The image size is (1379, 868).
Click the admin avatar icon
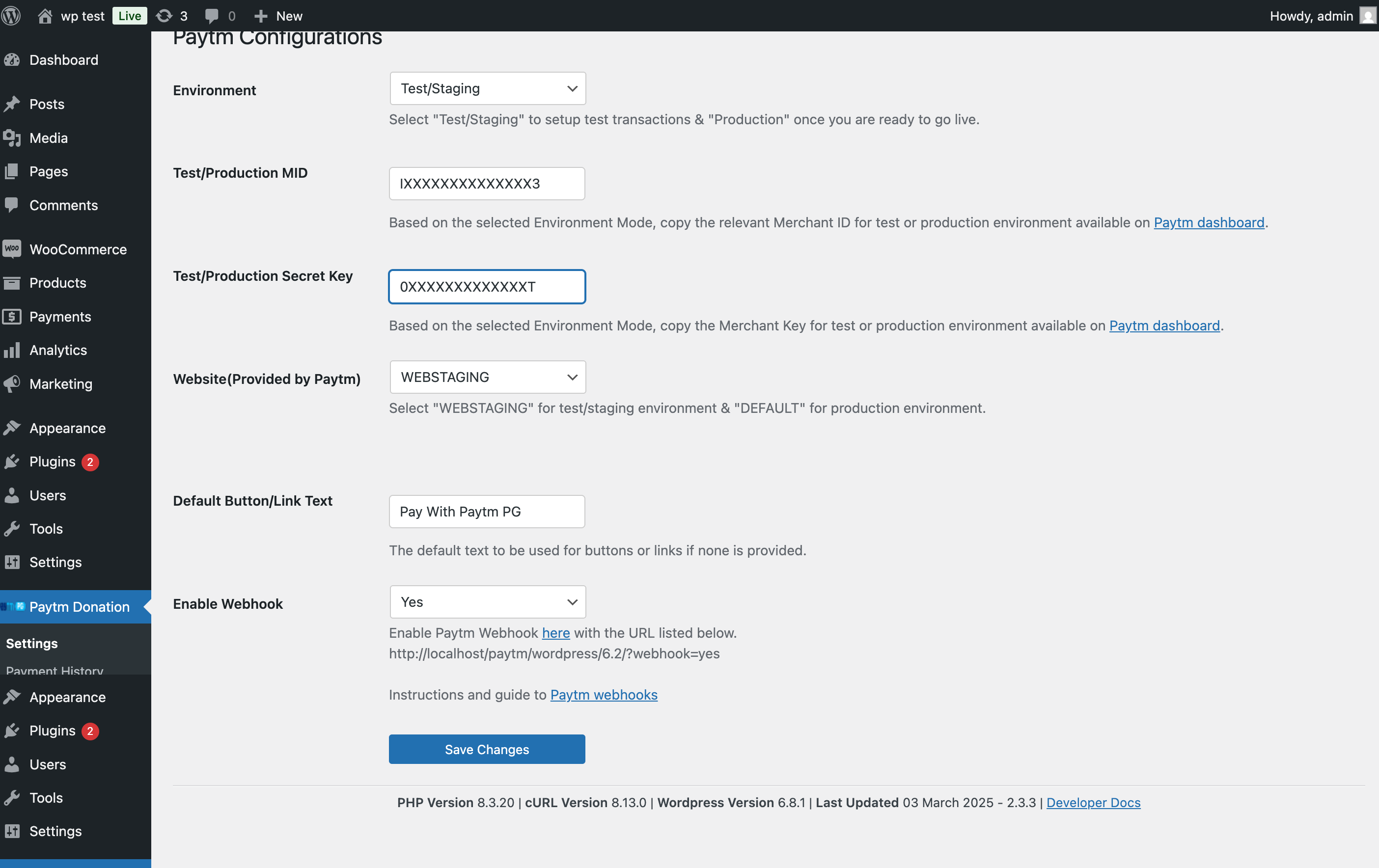[x=1367, y=15]
